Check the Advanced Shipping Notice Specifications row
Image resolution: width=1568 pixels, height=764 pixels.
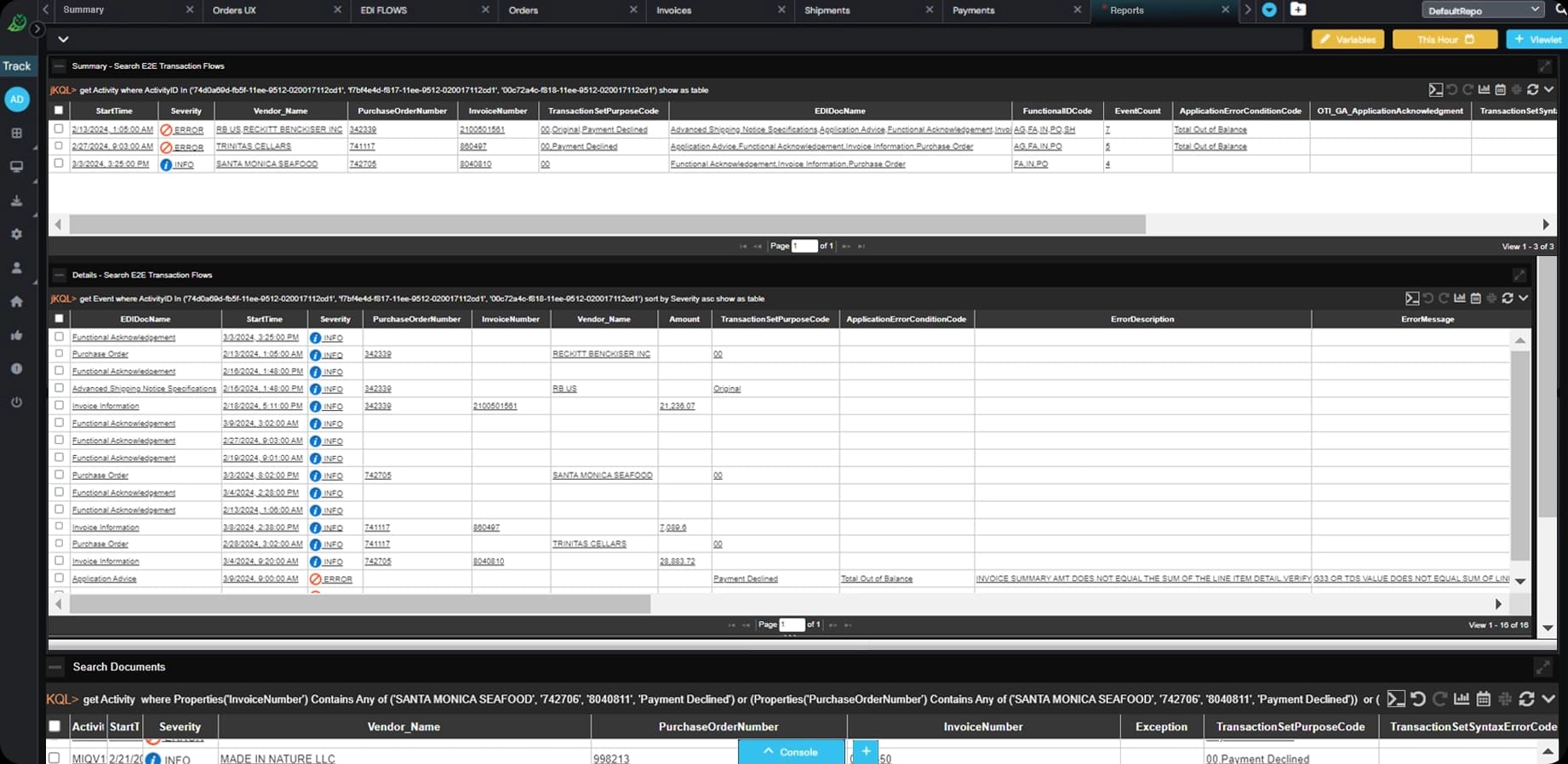pos(59,387)
